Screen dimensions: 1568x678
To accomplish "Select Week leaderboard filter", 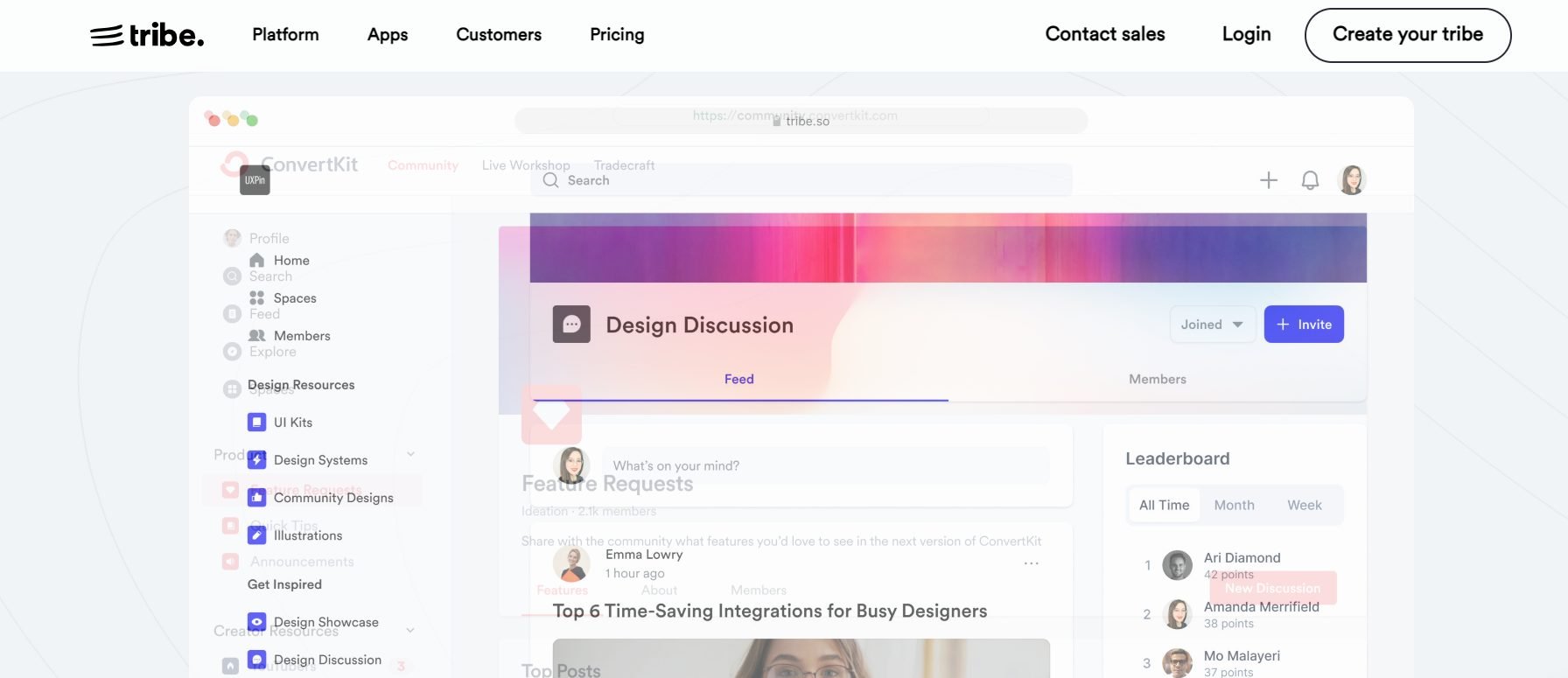I will tap(1305, 506).
